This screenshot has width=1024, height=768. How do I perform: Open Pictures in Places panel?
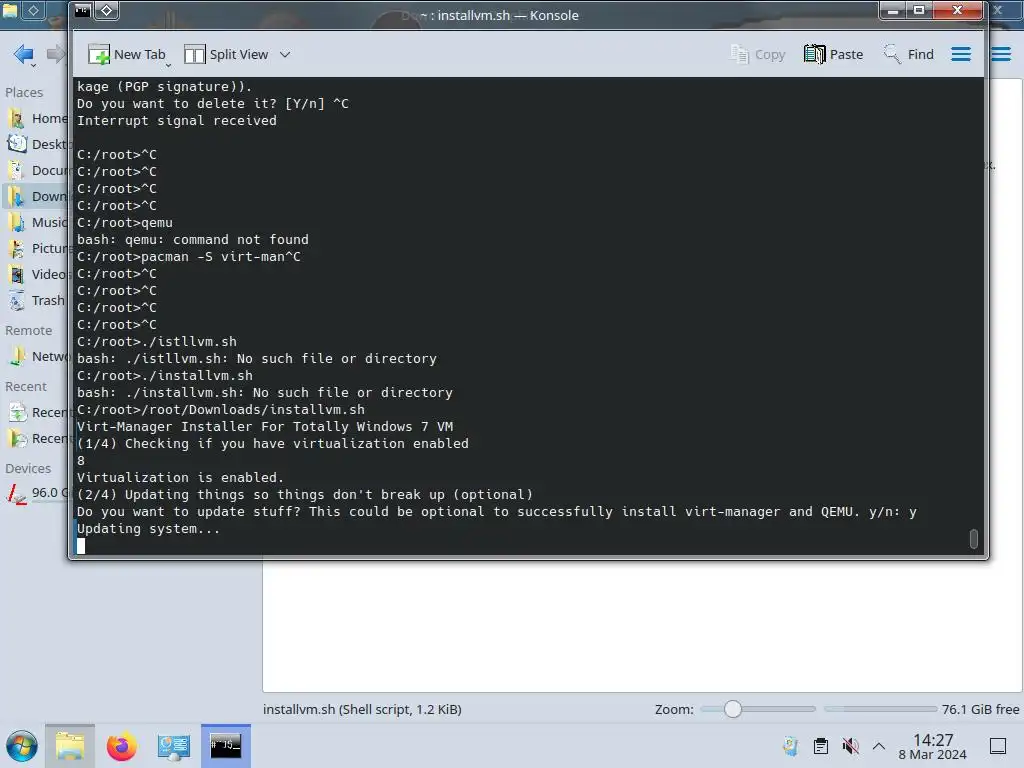pos(37,249)
